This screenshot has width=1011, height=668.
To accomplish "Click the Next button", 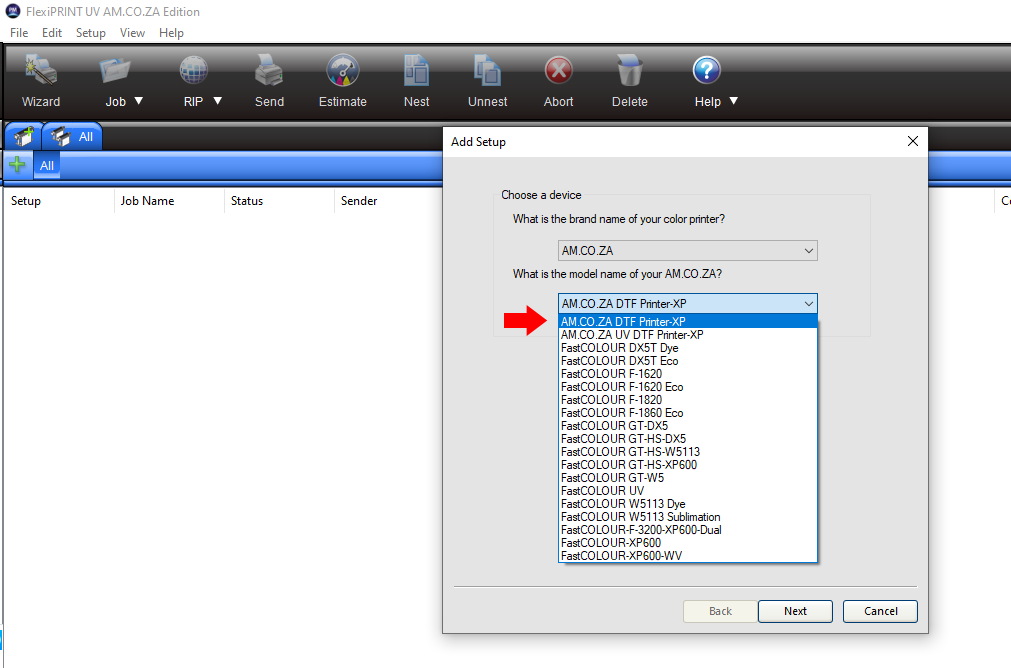I will (x=795, y=611).
